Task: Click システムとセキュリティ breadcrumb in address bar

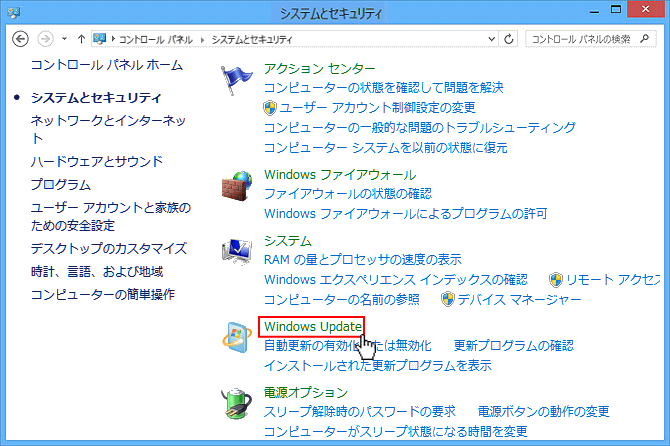Action: [252, 40]
